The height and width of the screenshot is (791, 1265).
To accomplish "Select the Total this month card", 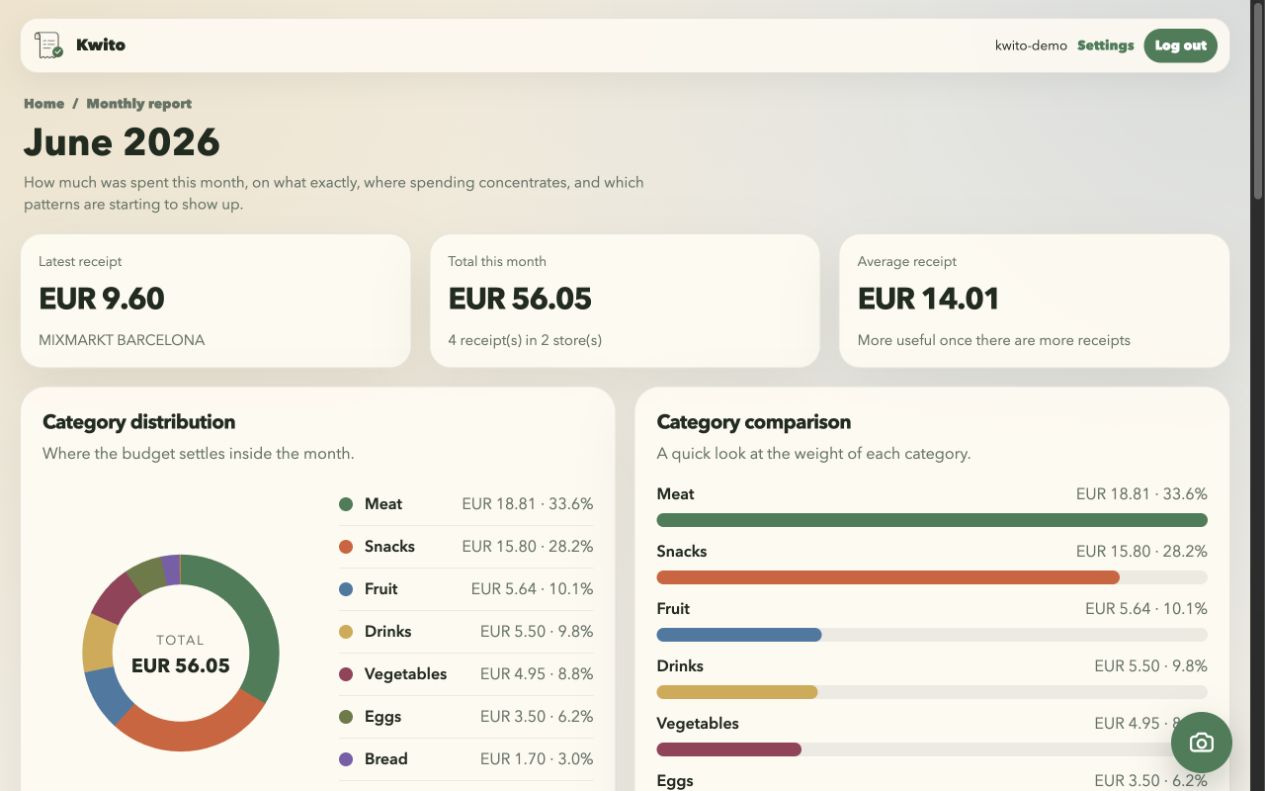I will (x=625, y=301).
